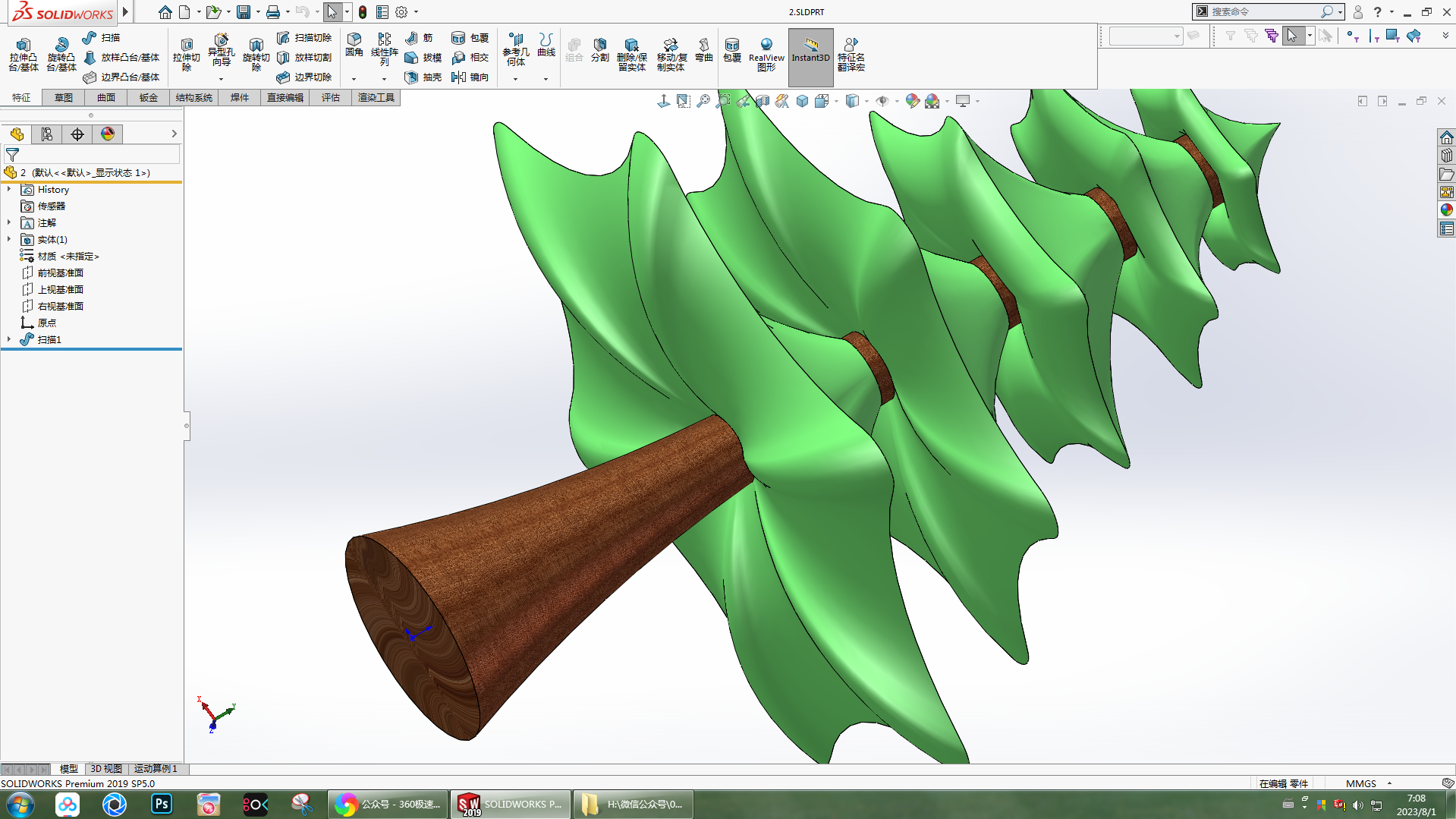Select the 抽壳 shell tool
This screenshot has height=819, width=1456.
point(423,77)
